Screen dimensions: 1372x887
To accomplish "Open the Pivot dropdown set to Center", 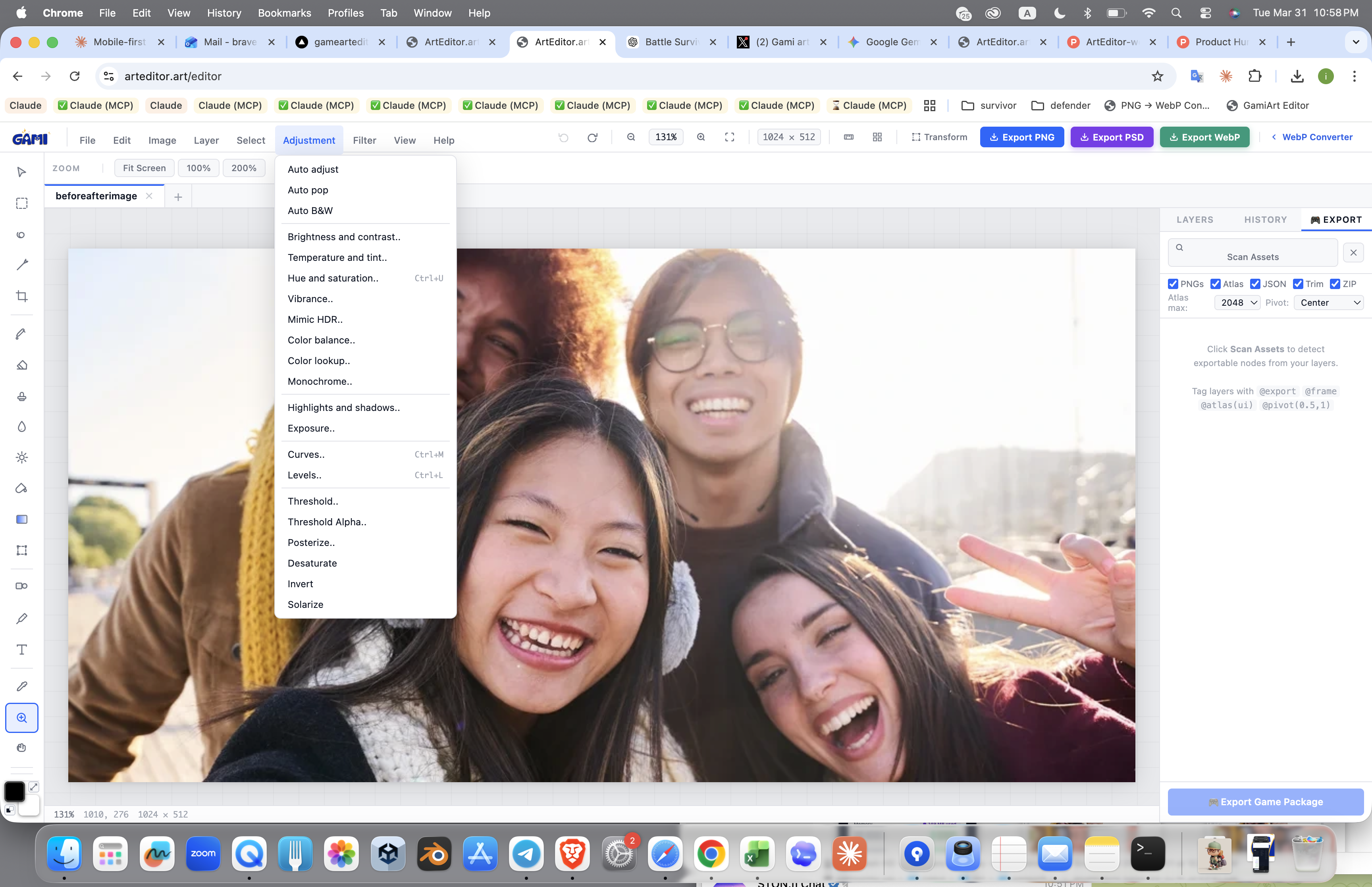I will (1328, 303).
